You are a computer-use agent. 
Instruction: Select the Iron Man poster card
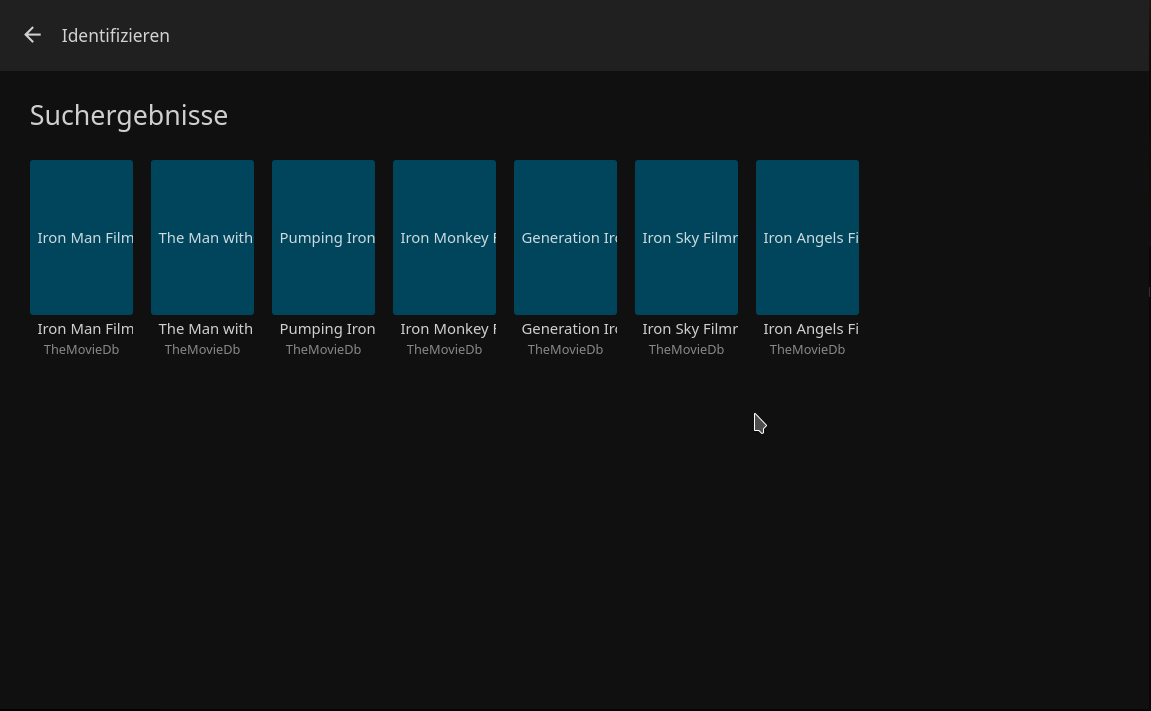(x=81, y=237)
